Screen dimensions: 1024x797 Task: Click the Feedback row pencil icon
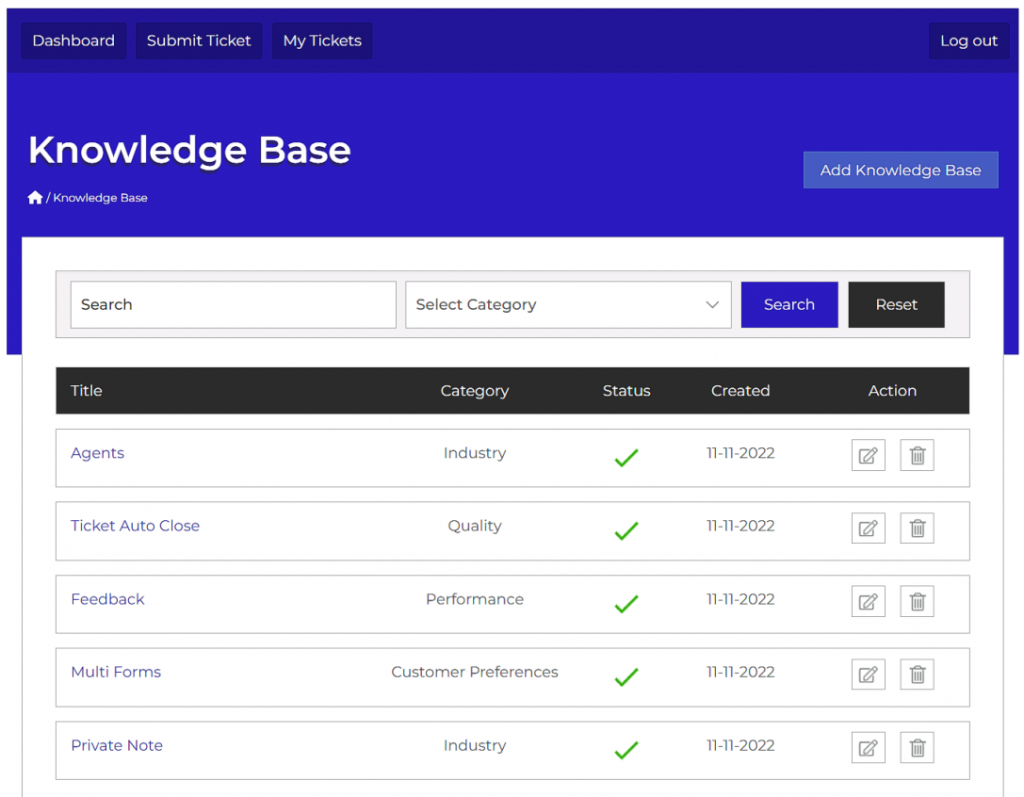pos(867,601)
